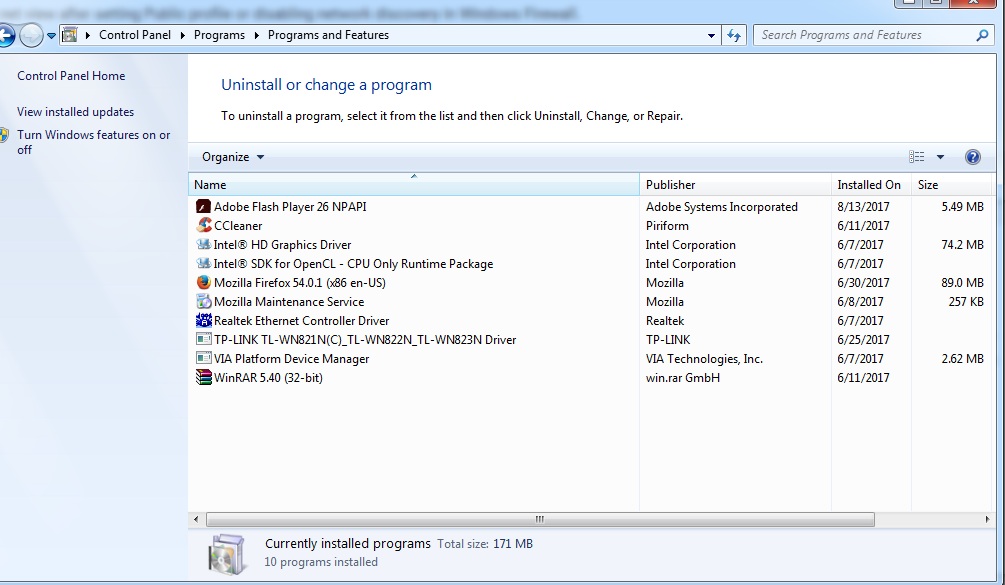The image size is (1005, 585).
Task: Open Control Panel Home link
Action: [71, 76]
